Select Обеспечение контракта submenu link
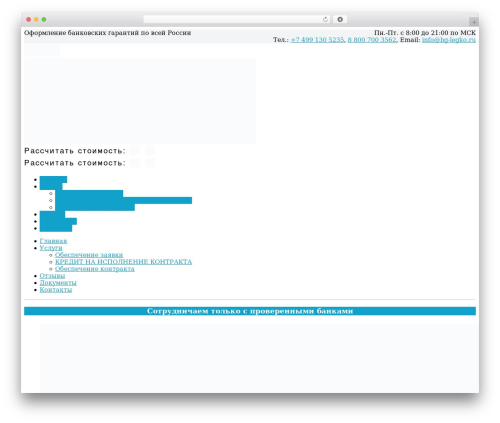500x423 pixels. pos(95,269)
